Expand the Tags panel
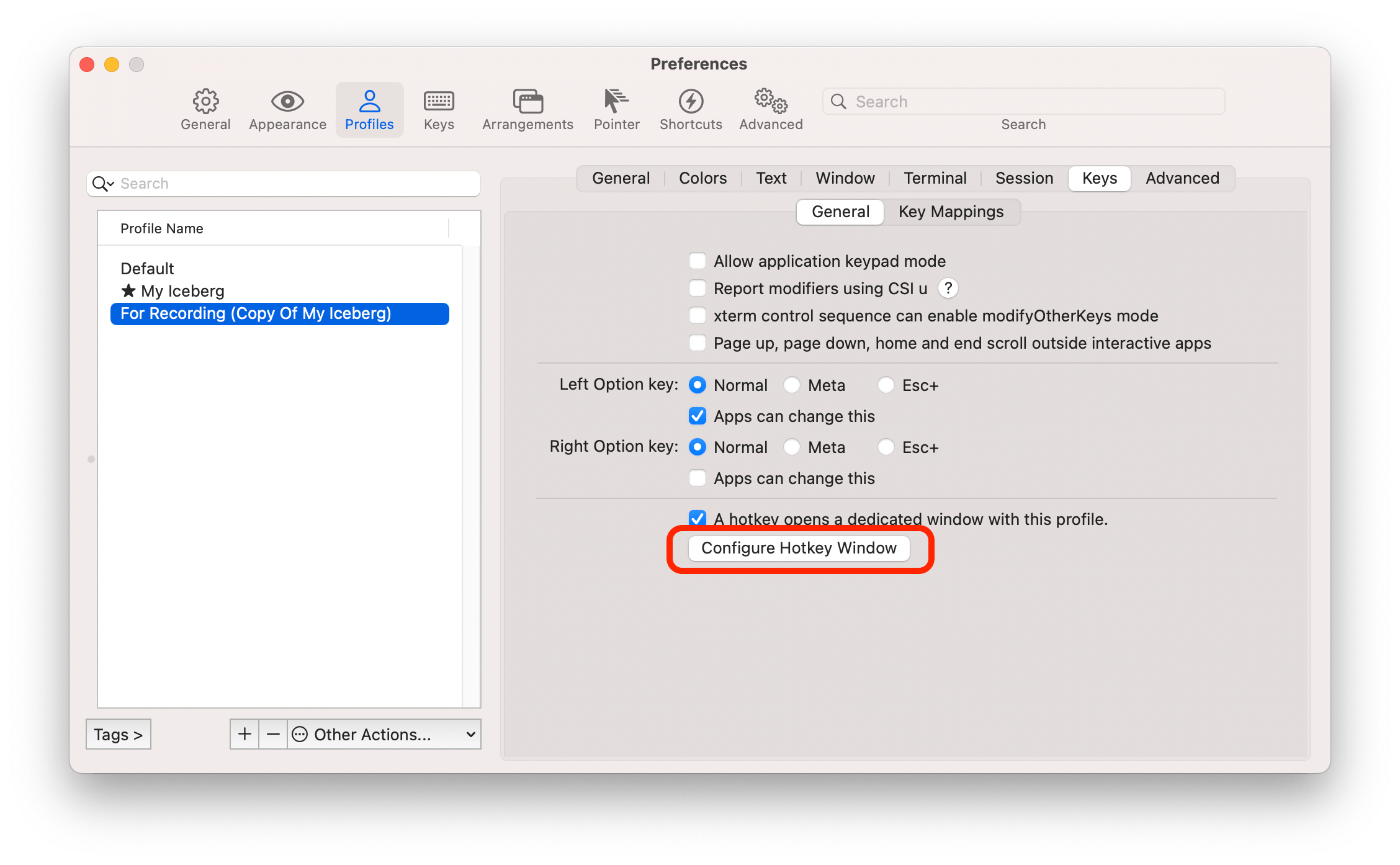The height and width of the screenshot is (865, 1400). [119, 734]
